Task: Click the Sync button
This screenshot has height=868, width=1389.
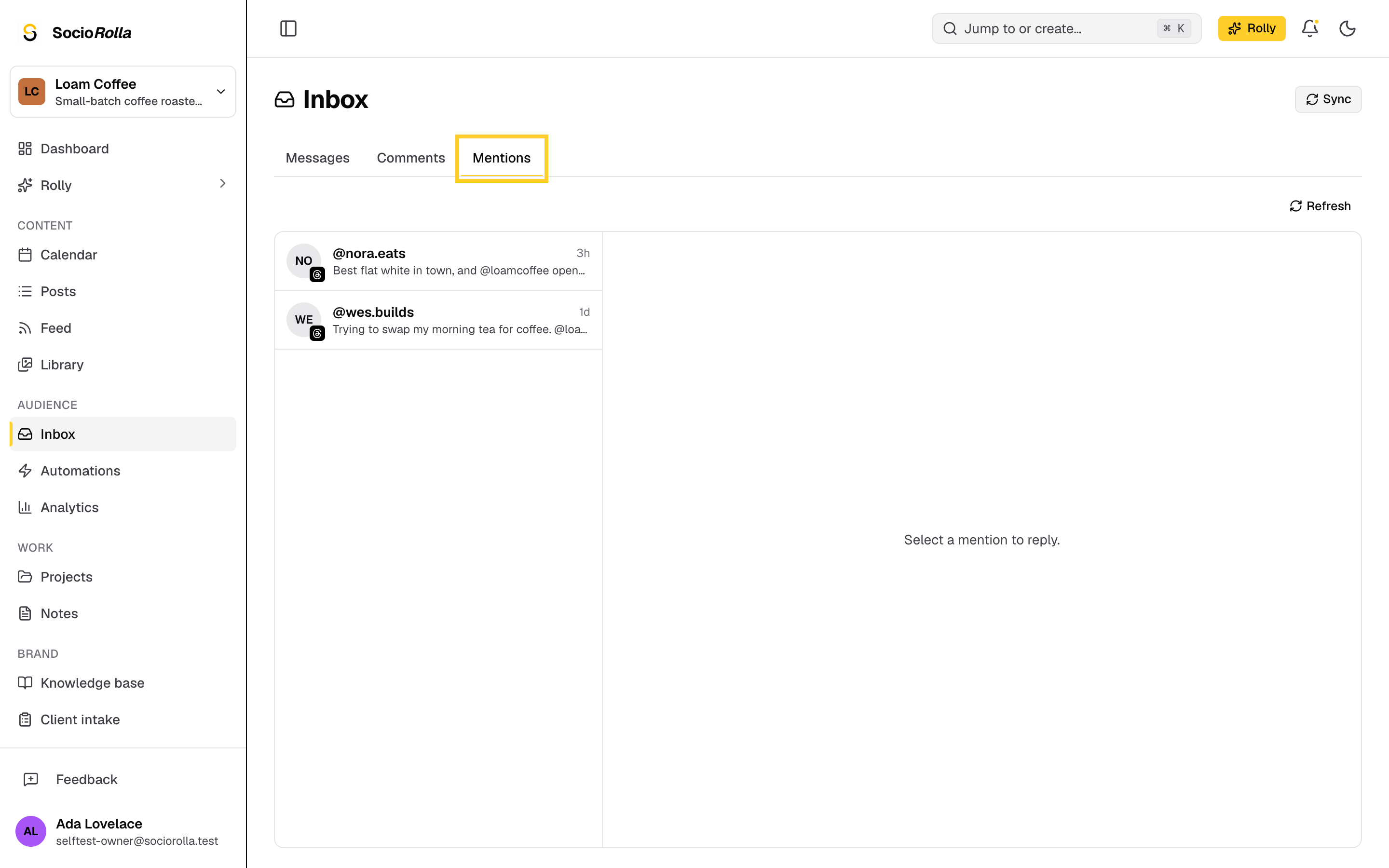Action: (x=1328, y=99)
